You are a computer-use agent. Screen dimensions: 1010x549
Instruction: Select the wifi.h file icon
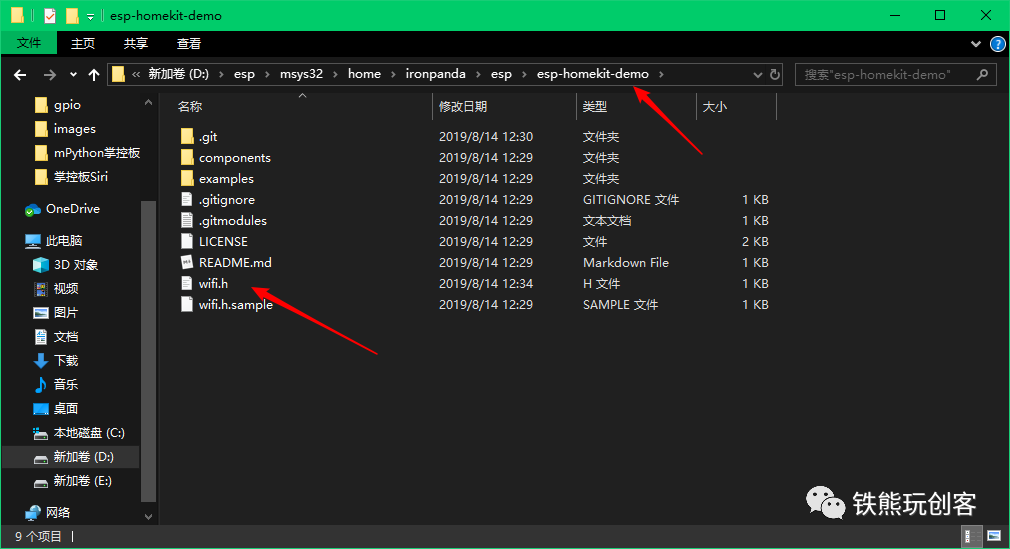click(x=187, y=283)
